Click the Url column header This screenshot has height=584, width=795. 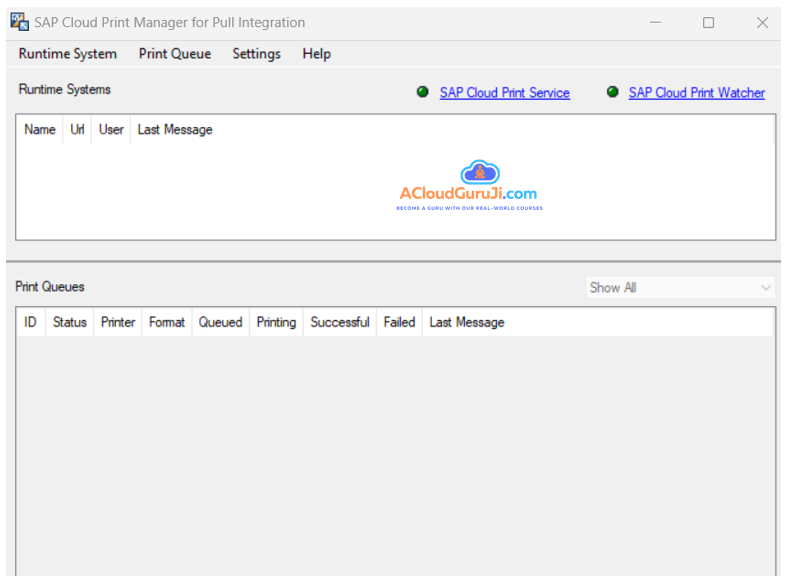coord(77,130)
